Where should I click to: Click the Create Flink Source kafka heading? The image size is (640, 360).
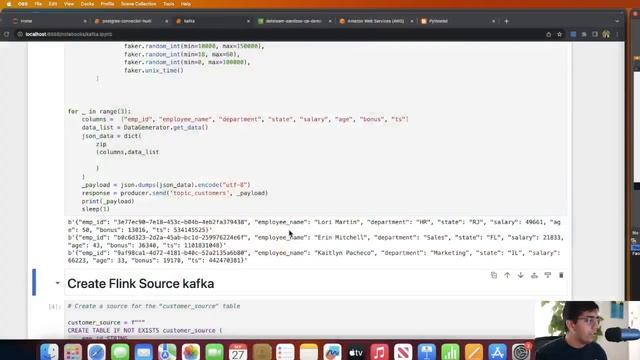click(140, 284)
